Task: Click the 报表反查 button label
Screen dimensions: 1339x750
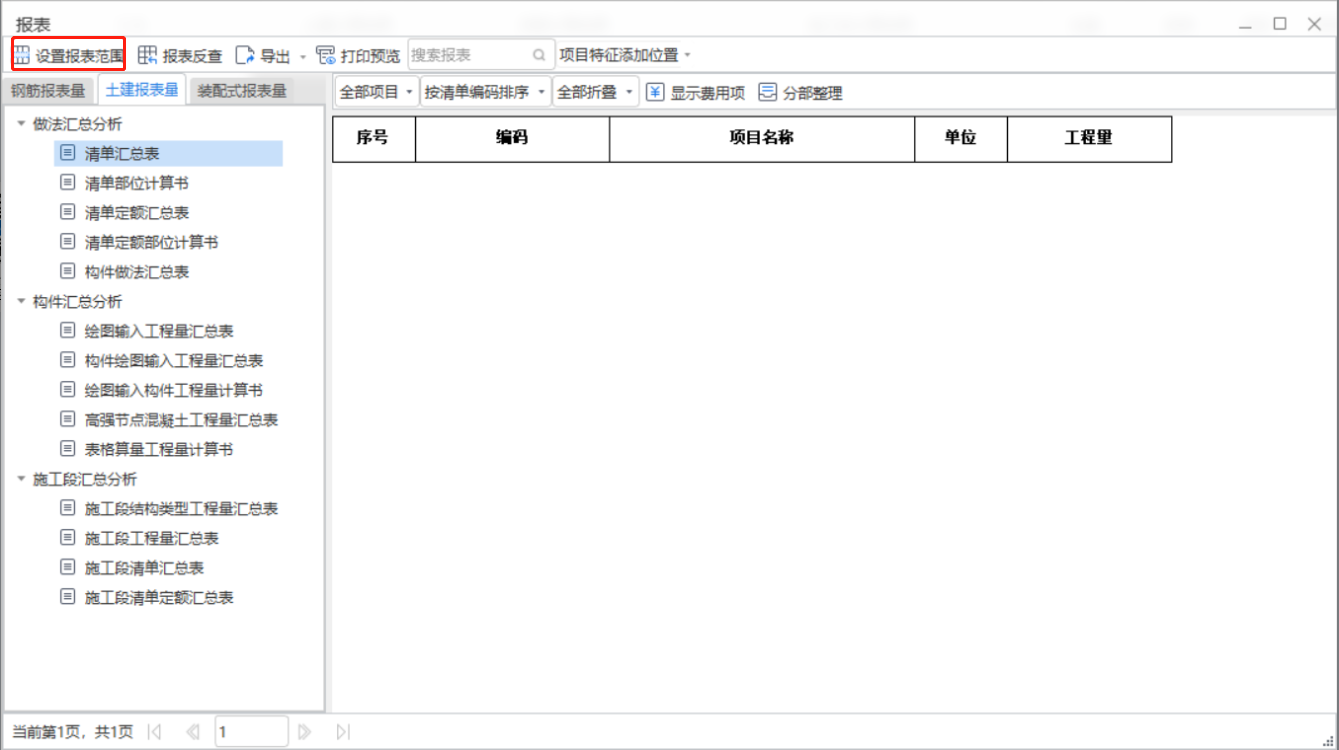Action: [192, 56]
